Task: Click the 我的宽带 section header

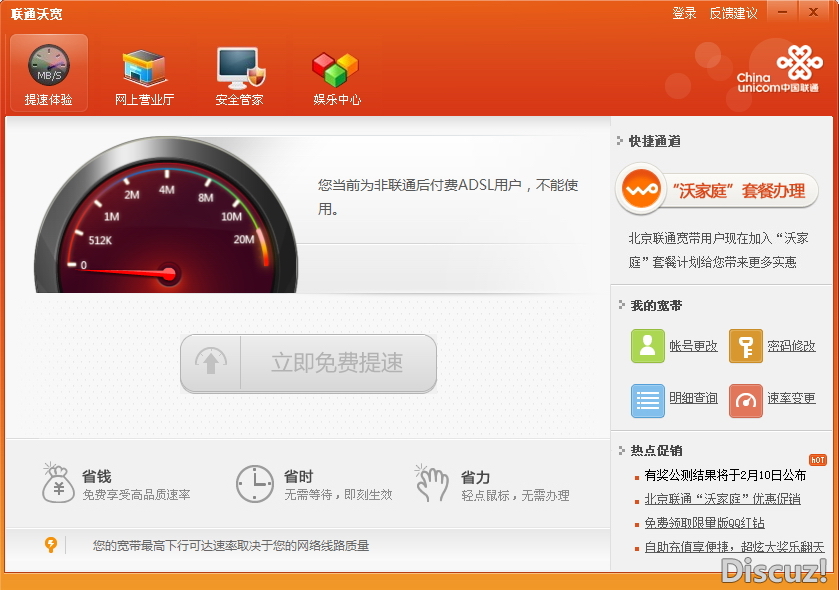Action: pyautogui.click(x=656, y=305)
